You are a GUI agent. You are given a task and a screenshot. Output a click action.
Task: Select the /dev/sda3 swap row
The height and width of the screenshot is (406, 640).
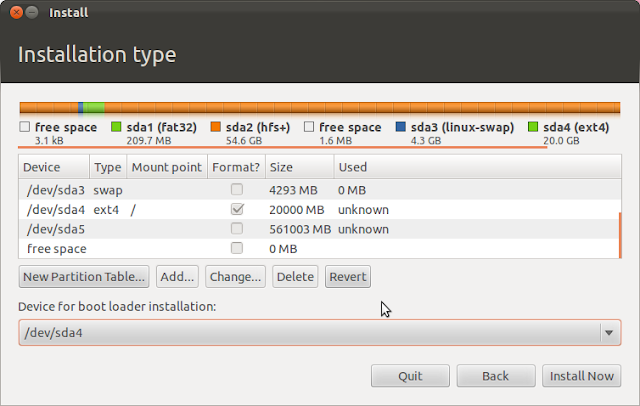tap(320, 190)
